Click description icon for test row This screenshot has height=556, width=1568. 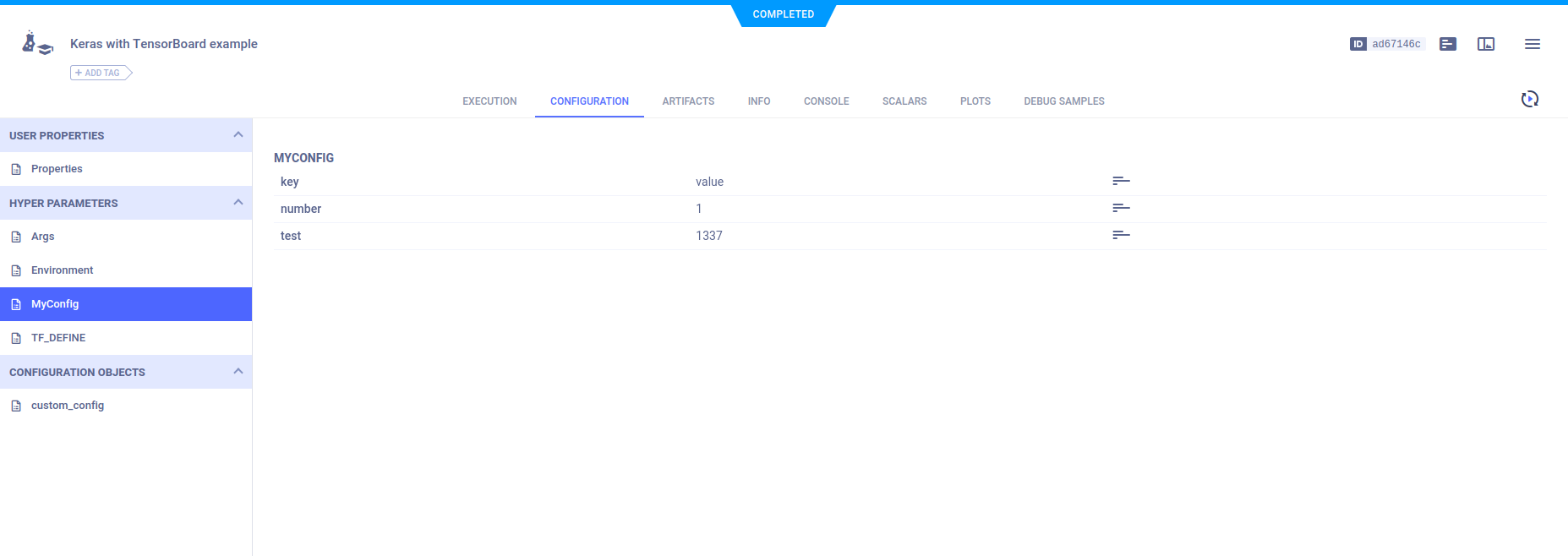pyautogui.click(x=1121, y=236)
